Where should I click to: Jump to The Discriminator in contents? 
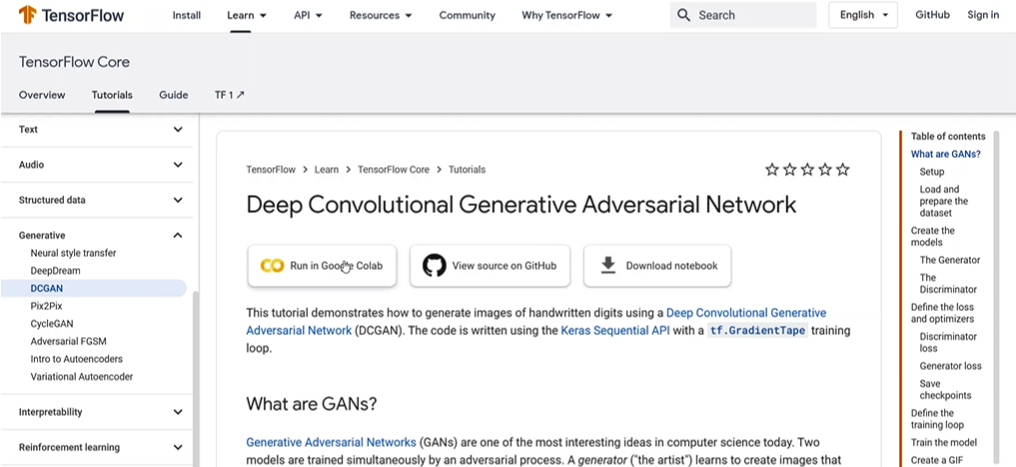coord(948,283)
